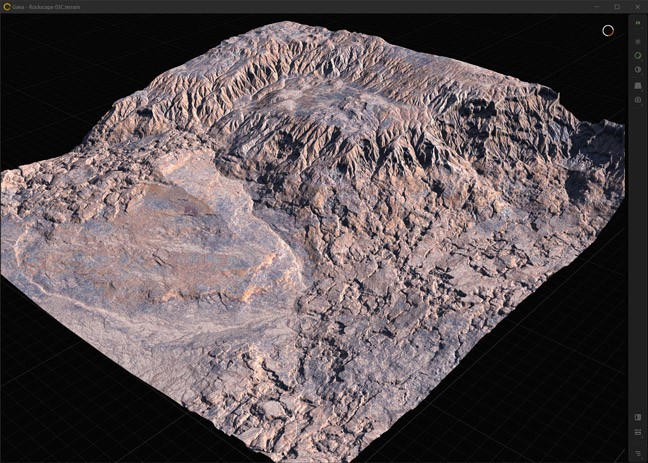Open the stacked layout view options icon
The height and width of the screenshot is (463, 648).
click(x=638, y=433)
